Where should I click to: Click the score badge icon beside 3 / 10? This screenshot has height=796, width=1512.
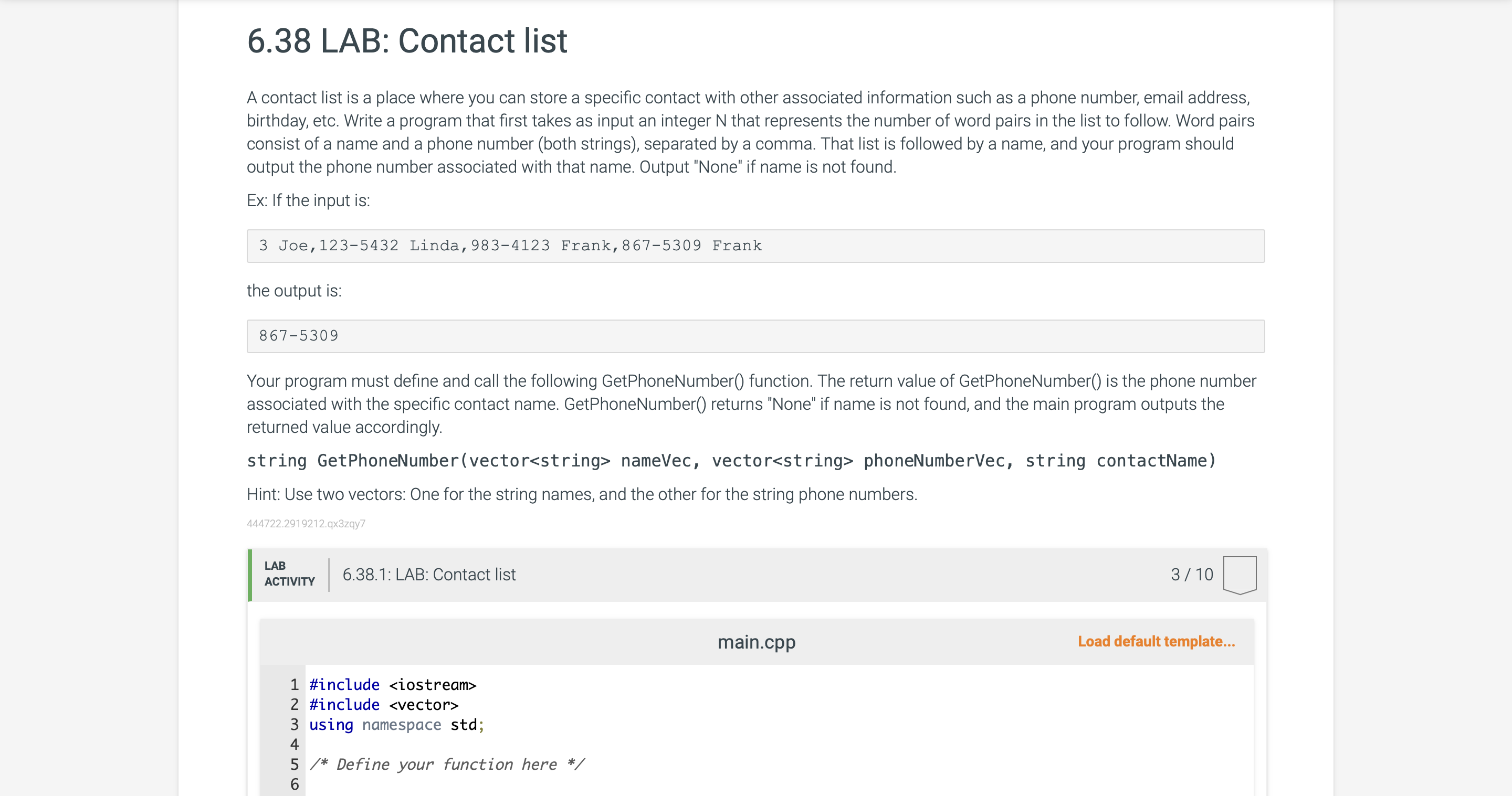(x=1239, y=574)
